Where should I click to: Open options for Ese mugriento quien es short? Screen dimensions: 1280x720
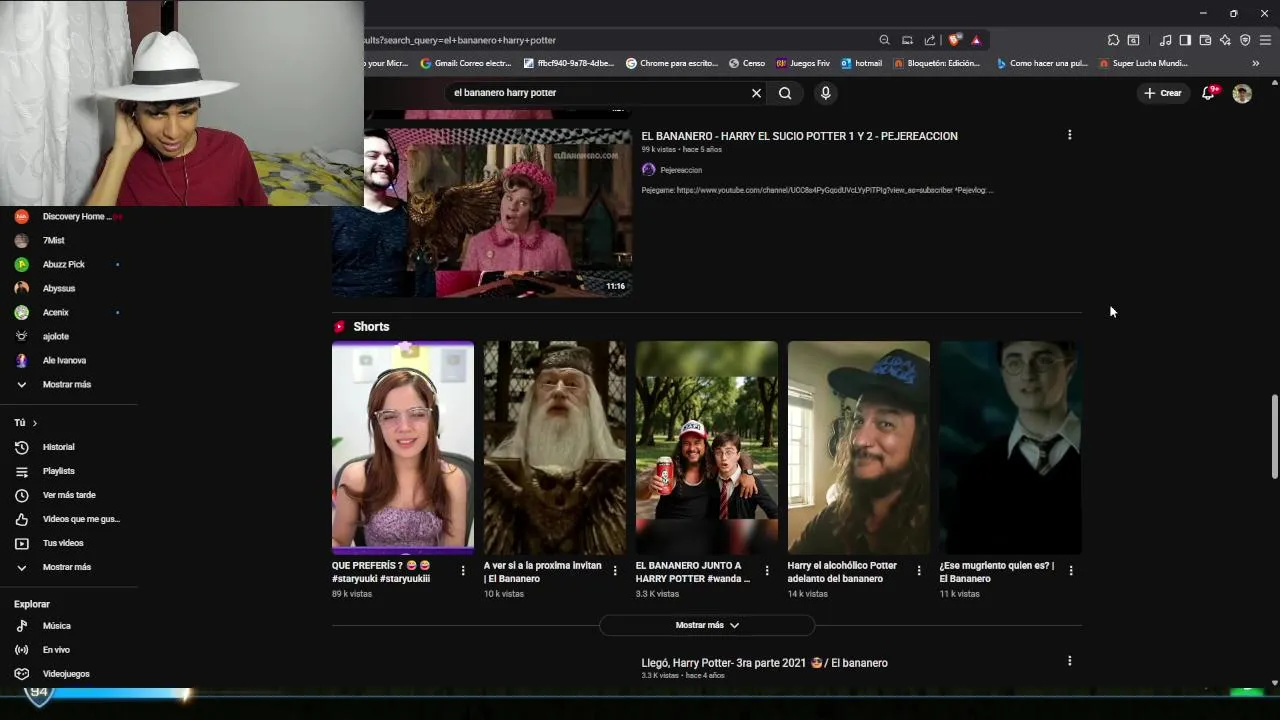tap(1071, 571)
